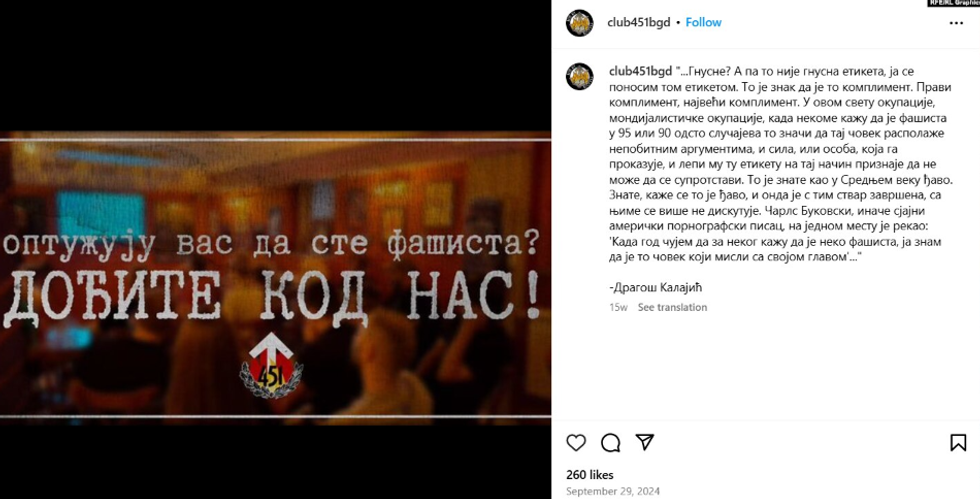Image resolution: width=980 pixels, height=499 pixels.
Task: Open the three-dot more options menu
Action: (956, 23)
